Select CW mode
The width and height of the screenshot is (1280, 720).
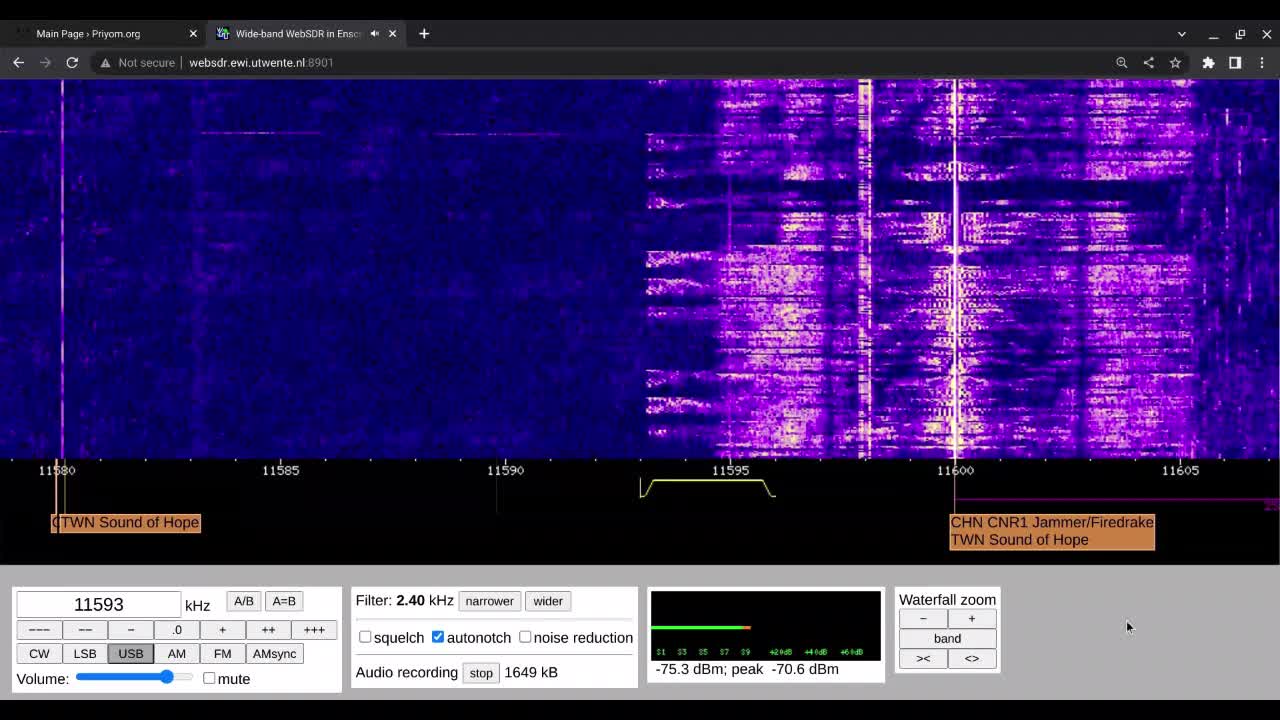pyautogui.click(x=39, y=653)
